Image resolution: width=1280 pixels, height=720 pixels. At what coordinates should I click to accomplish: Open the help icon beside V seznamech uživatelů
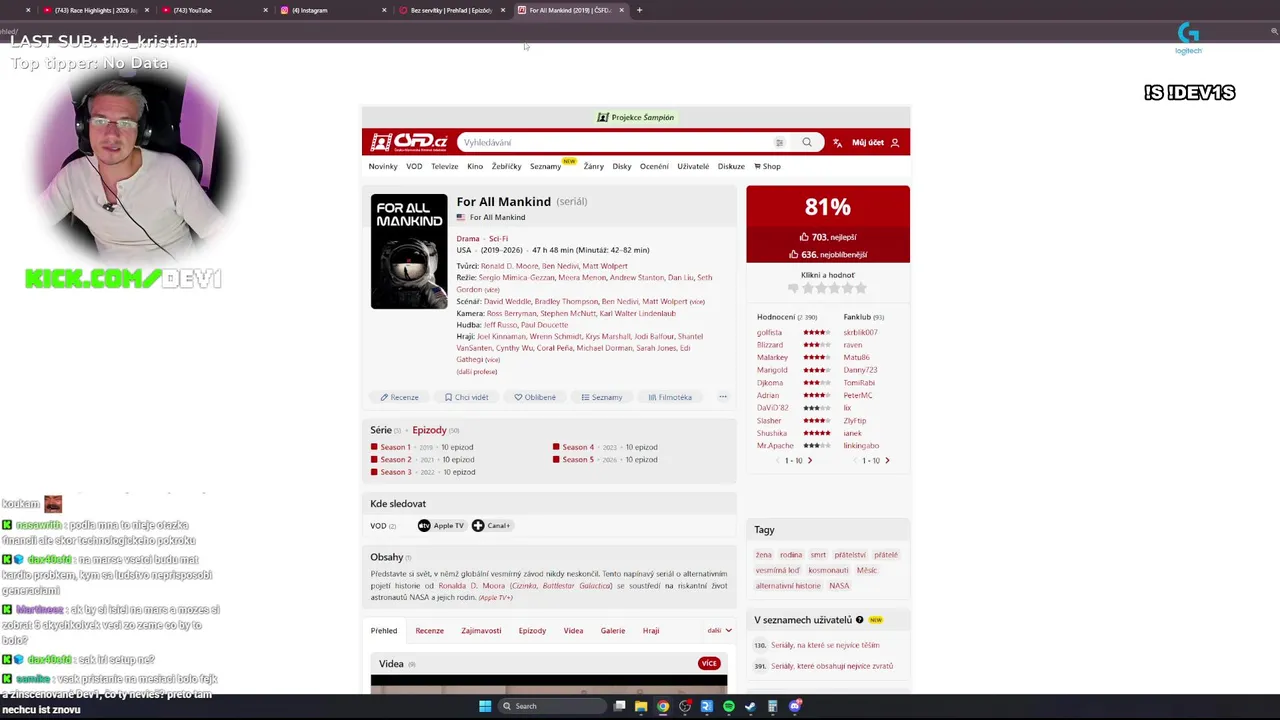click(860, 620)
